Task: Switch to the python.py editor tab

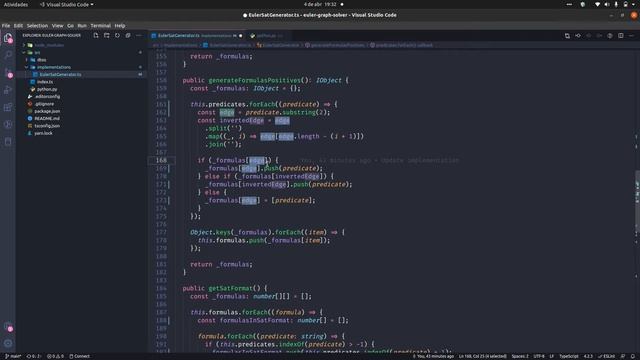Action: pyautogui.click(x=266, y=36)
